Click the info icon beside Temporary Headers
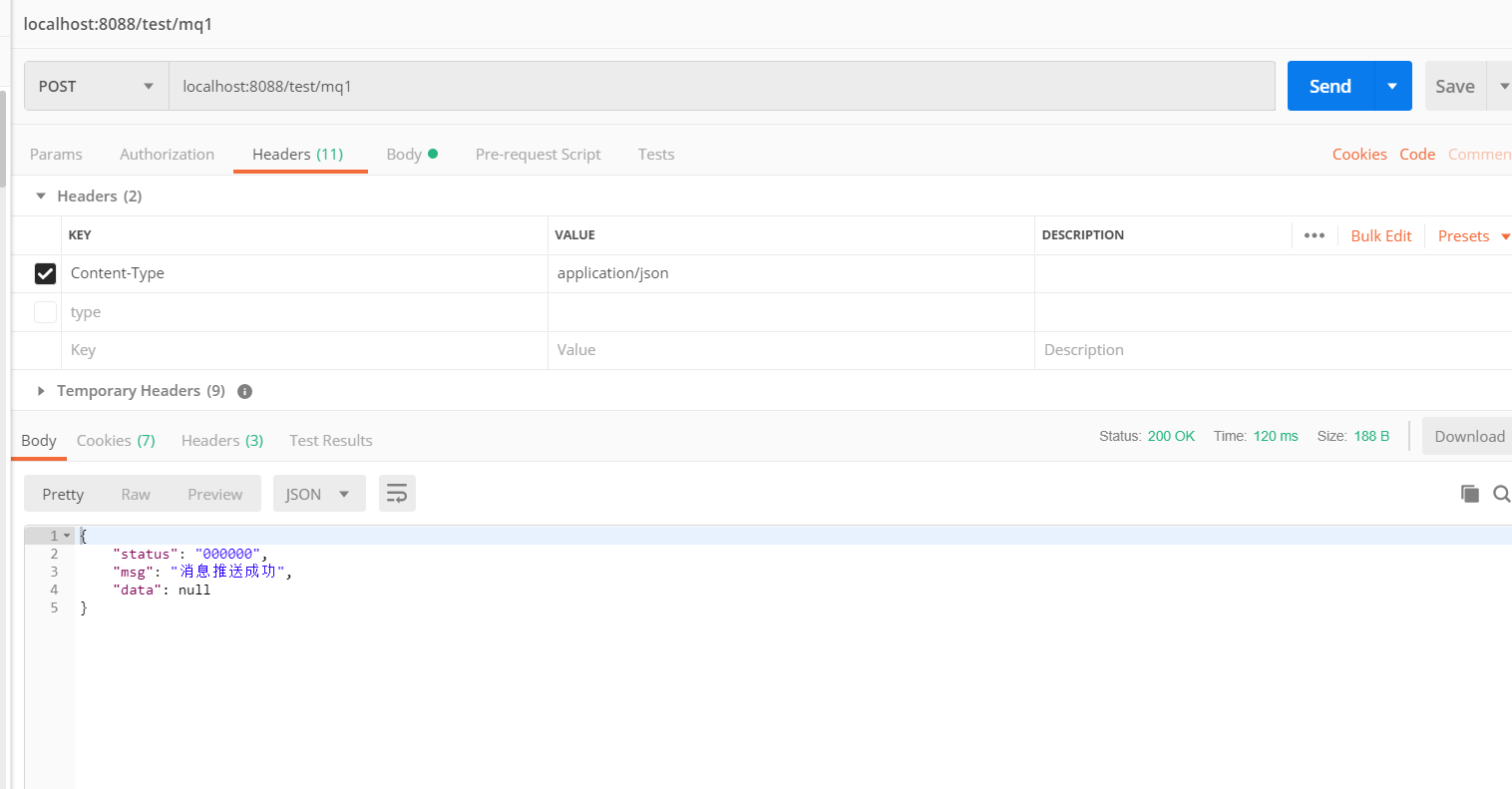1512x789 pixels. pyautogui.click(x=244, y=391)
